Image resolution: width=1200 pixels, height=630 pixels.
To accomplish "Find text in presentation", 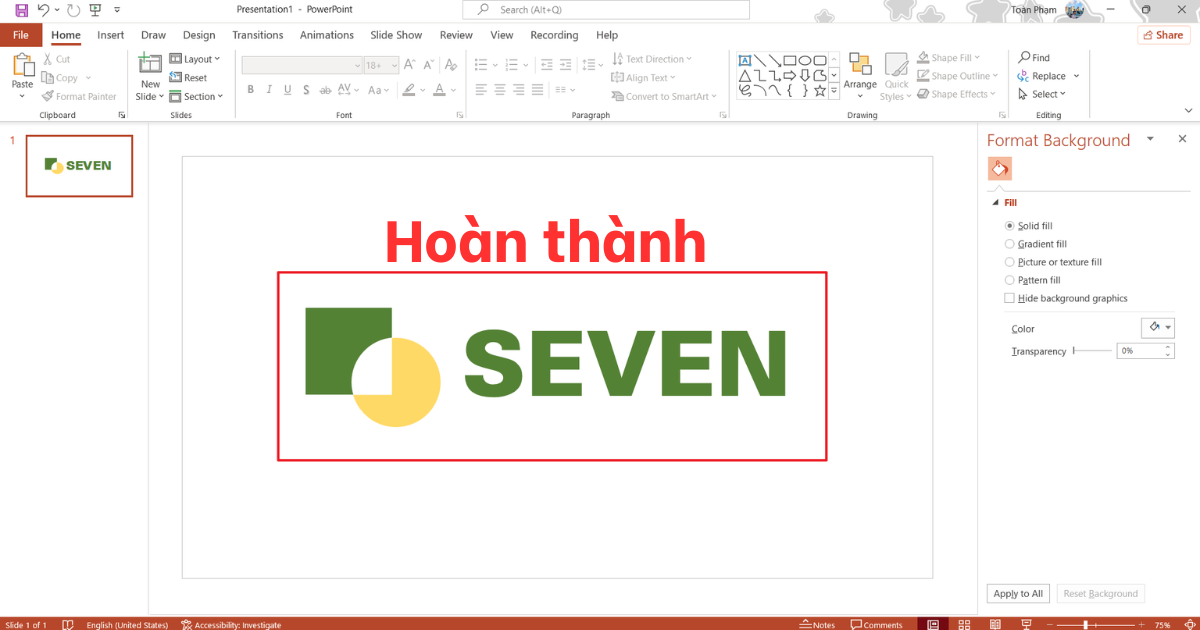I will (x=1034, y=58).
